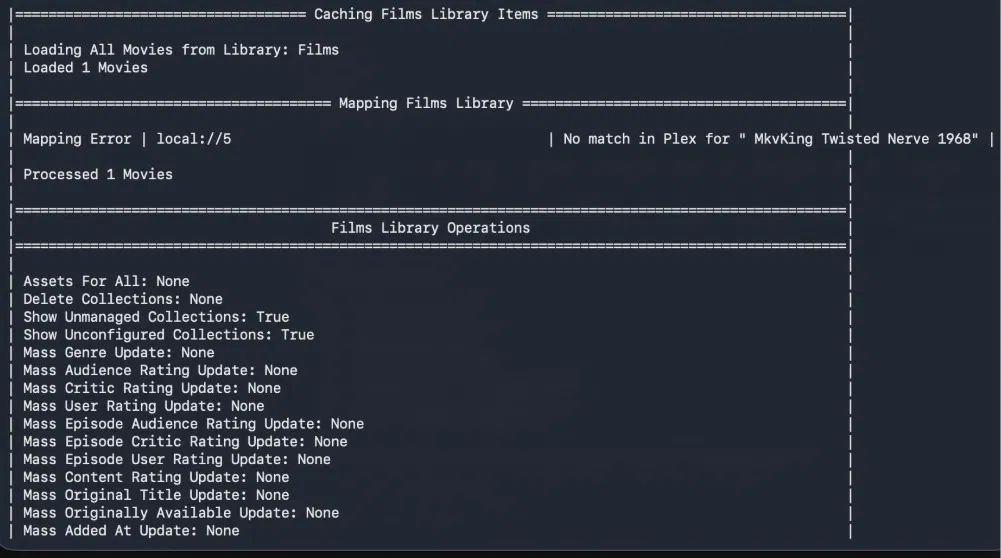Click the "Films Library Operations" title
Image resolution: width=1001 pixels, height=558 pixels.
430,228
